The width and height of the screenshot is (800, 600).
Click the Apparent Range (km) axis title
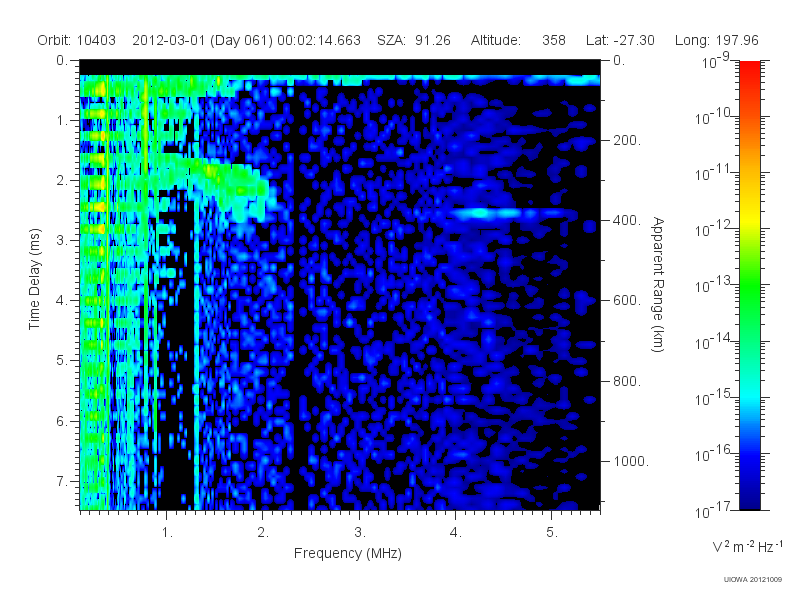(x=658, y=284)
